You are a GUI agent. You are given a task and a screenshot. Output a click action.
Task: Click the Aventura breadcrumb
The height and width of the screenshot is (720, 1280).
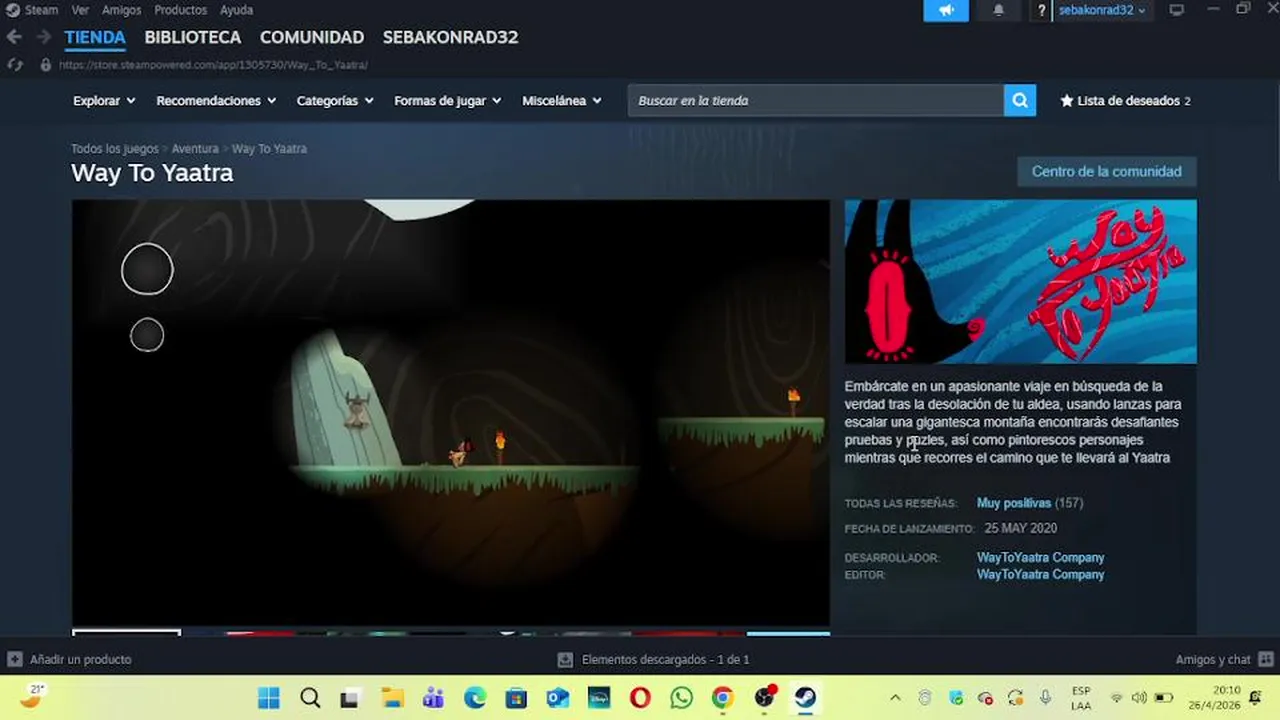(195, 148)
